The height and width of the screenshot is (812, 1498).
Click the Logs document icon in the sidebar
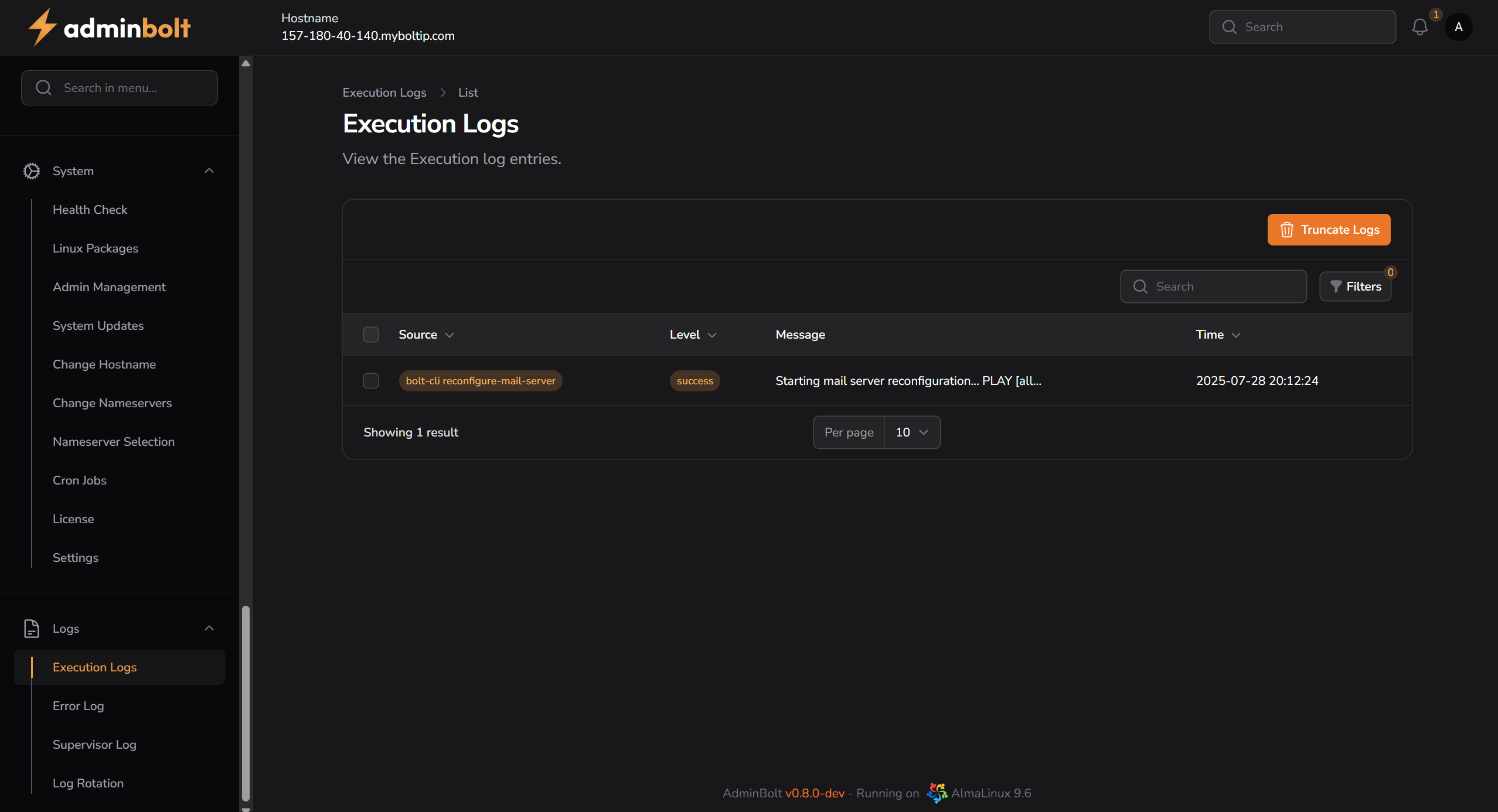click(32, 628)
